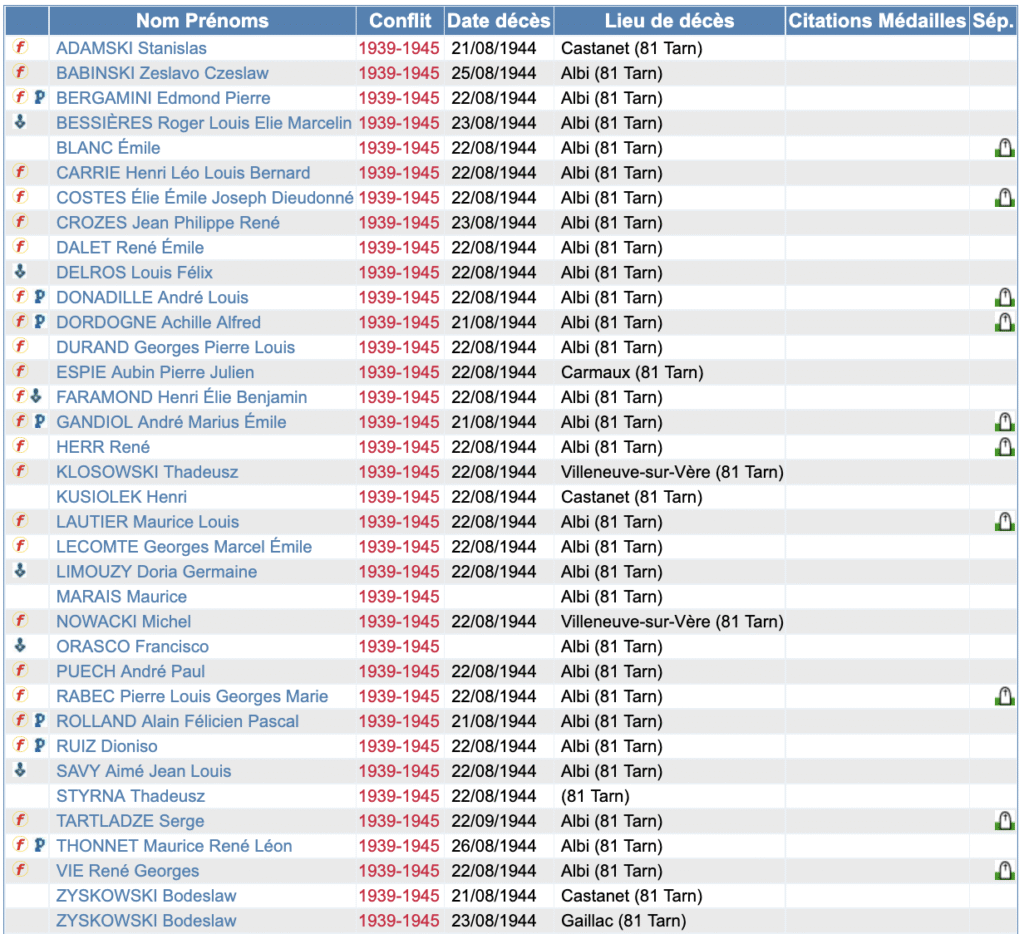Open the ADAMSKI Stanislas record
1024x934 pixels.
coord(131,48)
